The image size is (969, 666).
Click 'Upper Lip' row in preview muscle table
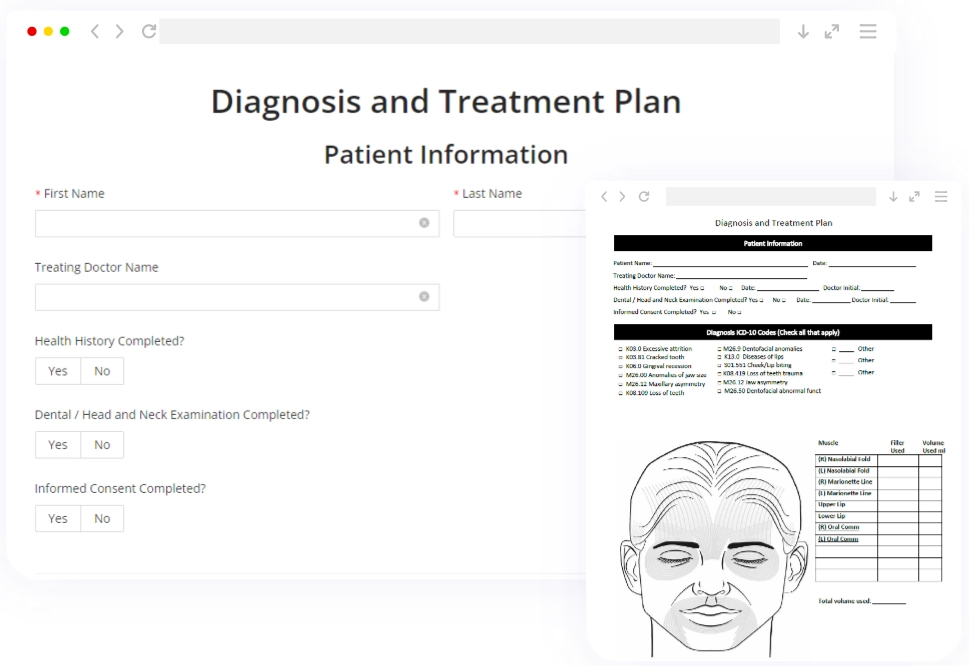pos(878,505)
